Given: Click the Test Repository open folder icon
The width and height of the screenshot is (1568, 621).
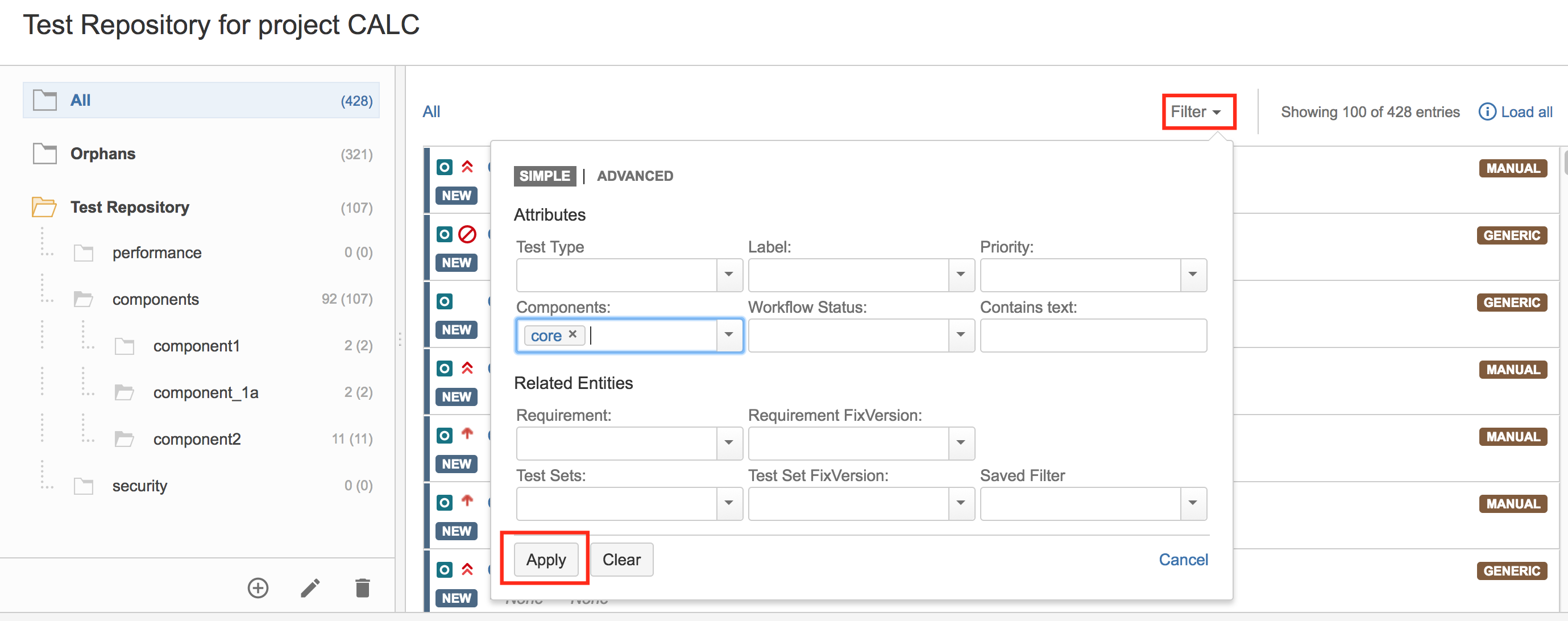Looking at the screenshot, I should pyautogui.click(x=44, y=207).
